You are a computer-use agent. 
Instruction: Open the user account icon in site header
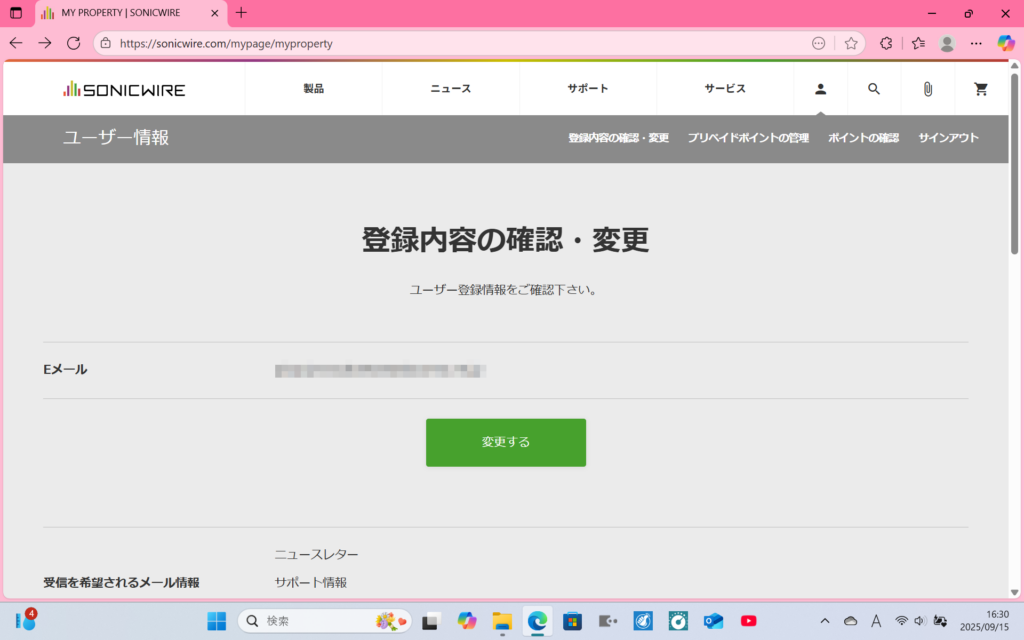click(820, 89)
